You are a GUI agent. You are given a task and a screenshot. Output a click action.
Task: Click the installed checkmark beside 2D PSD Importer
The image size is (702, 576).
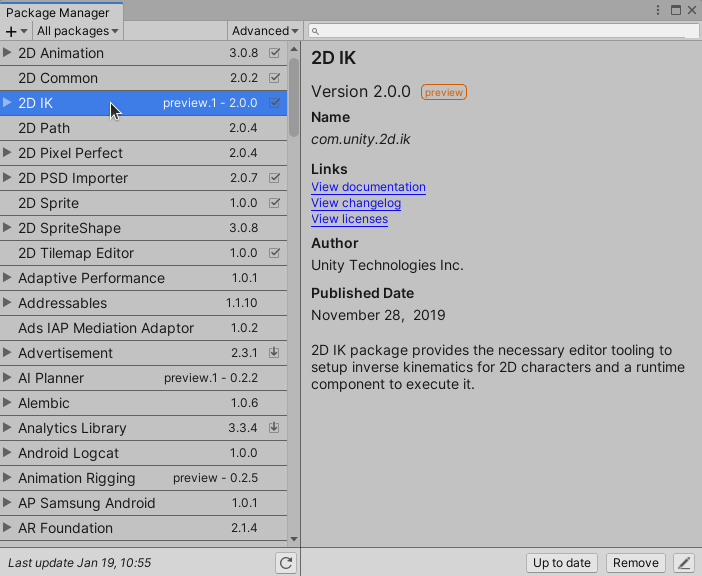pyautogui.click(x=274, y=178)
